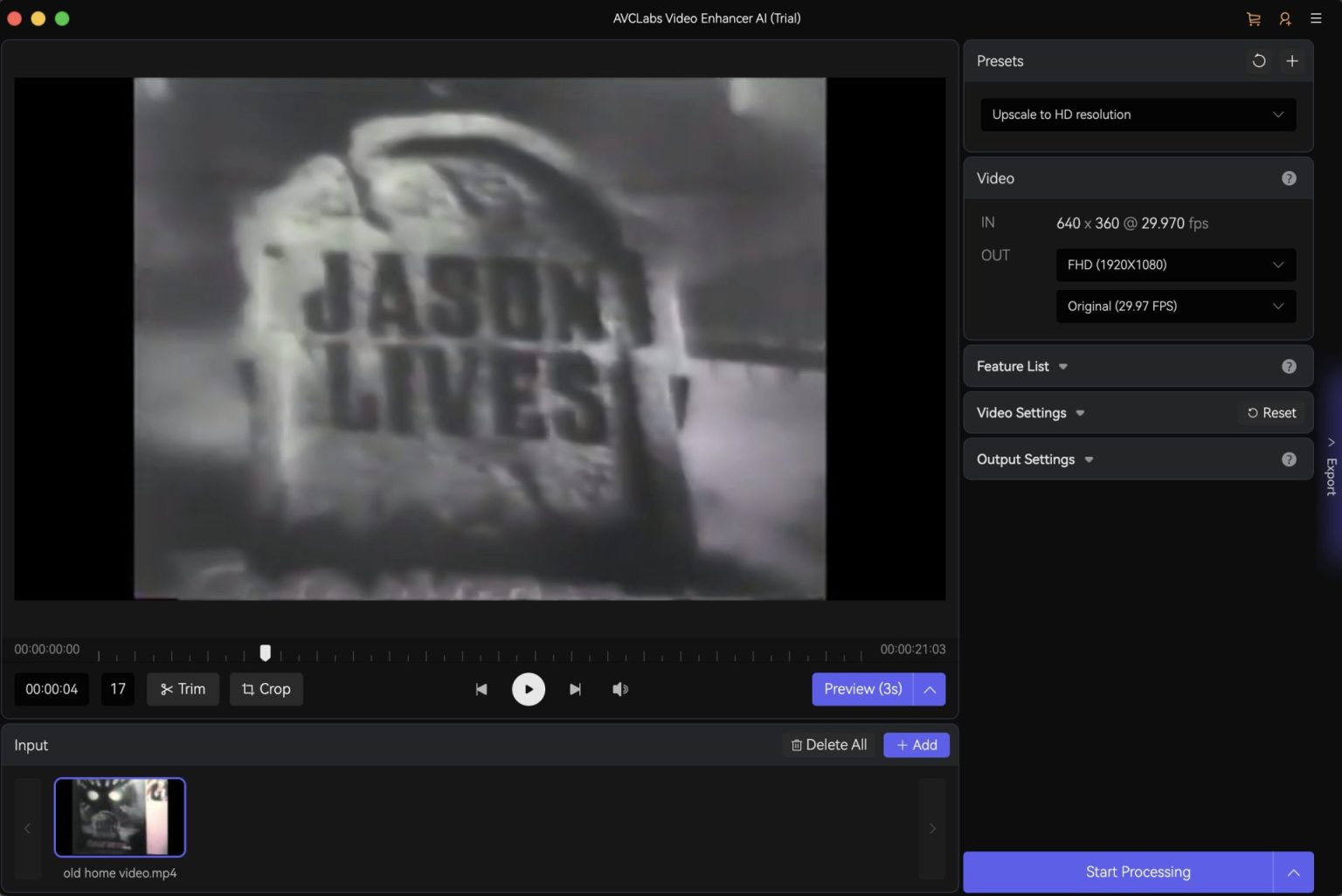Viewport: 1342px width, 896px height.
Task: Click the Trim button
Action: pos(183,689)
